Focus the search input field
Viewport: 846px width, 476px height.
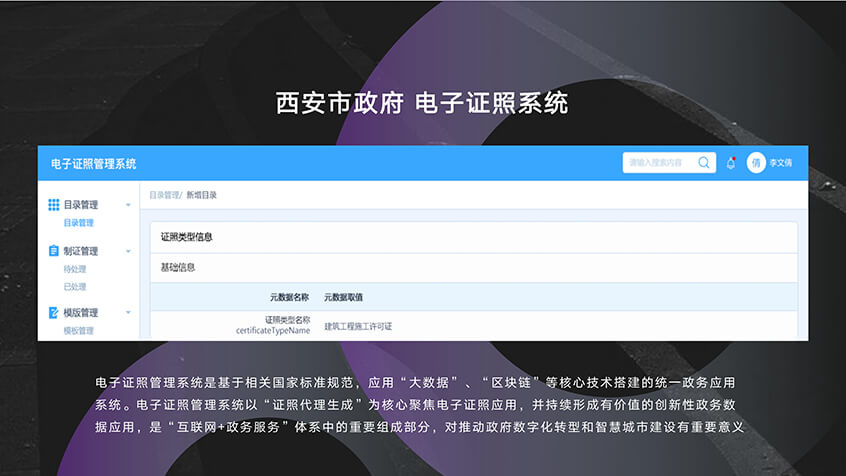click(x=658, y=163)
